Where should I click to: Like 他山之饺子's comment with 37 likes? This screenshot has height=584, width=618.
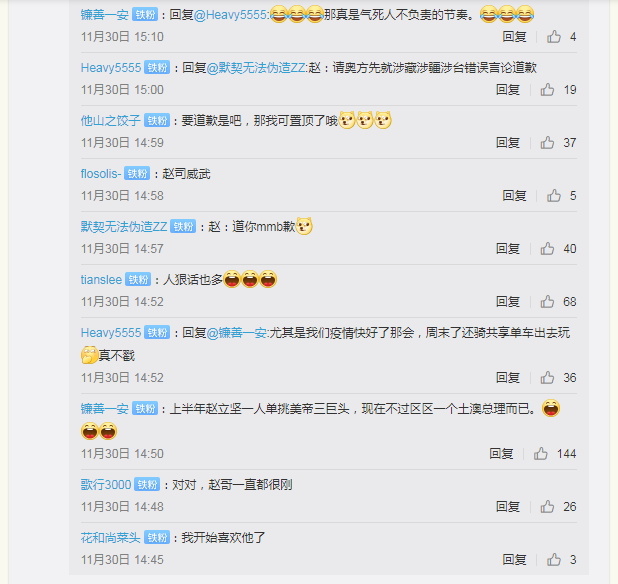tap(547, 142)
